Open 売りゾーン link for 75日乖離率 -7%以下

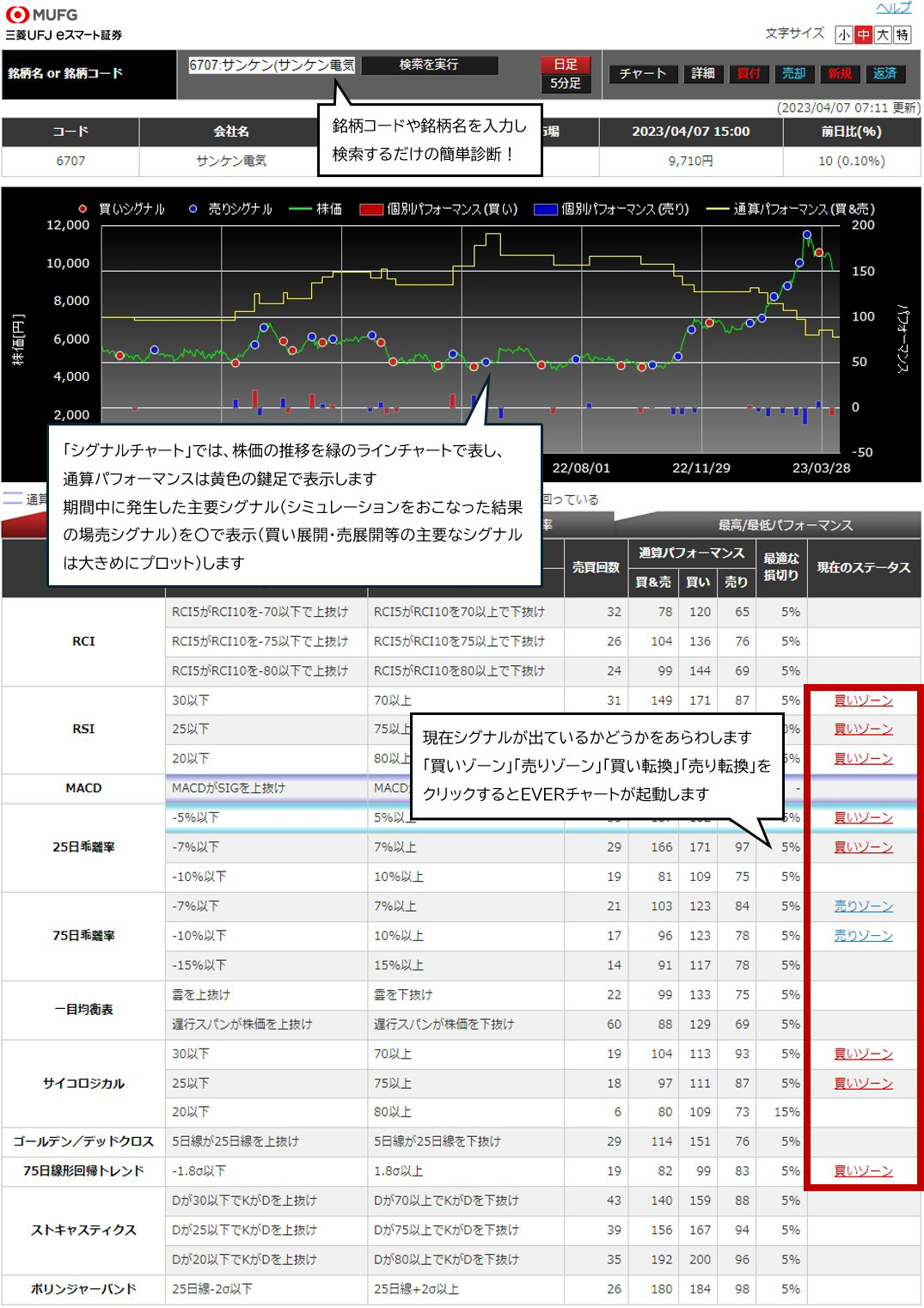pos(863,906)
